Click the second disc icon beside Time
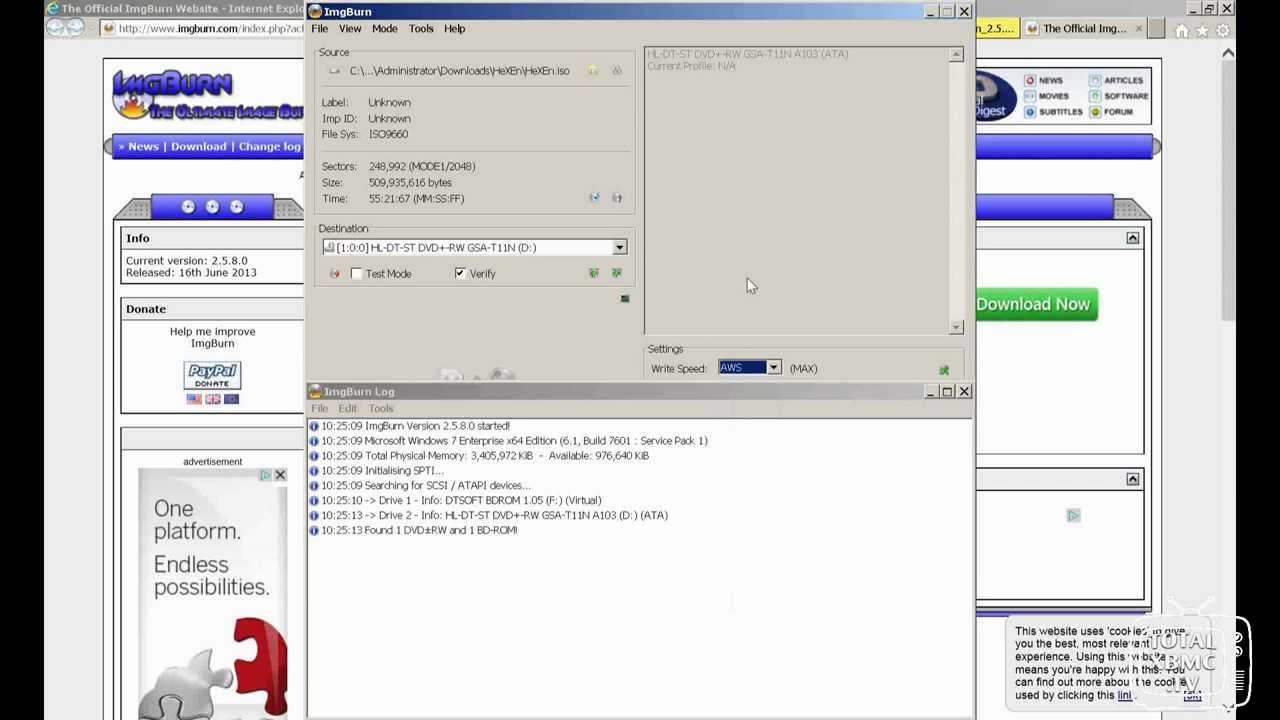Screen dimensions: 1280x720 (617, 198)
